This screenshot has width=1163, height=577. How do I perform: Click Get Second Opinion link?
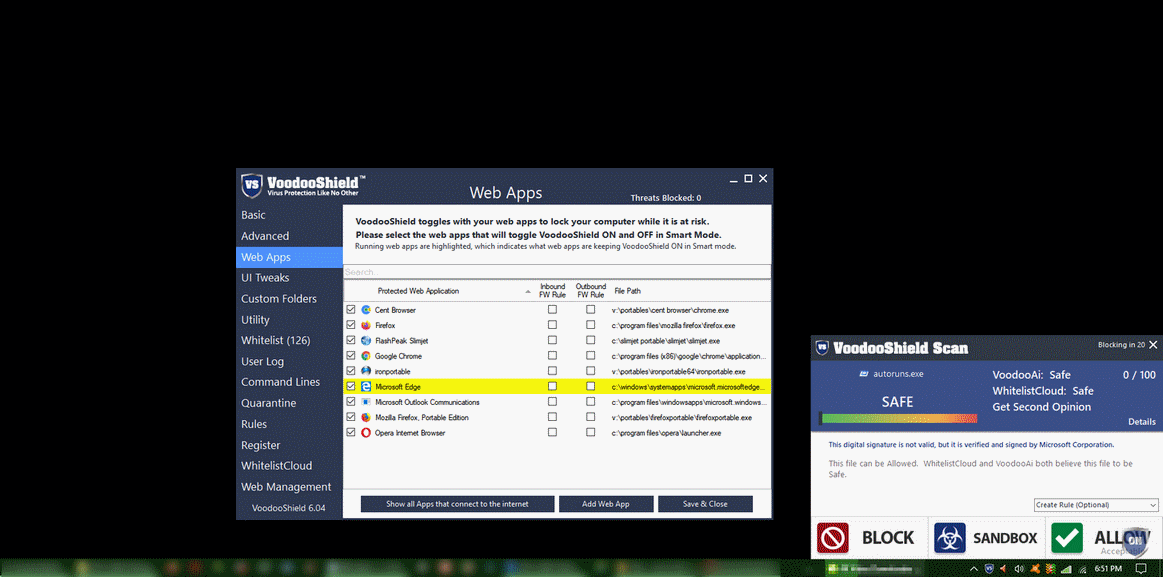tap(1041, 407)
